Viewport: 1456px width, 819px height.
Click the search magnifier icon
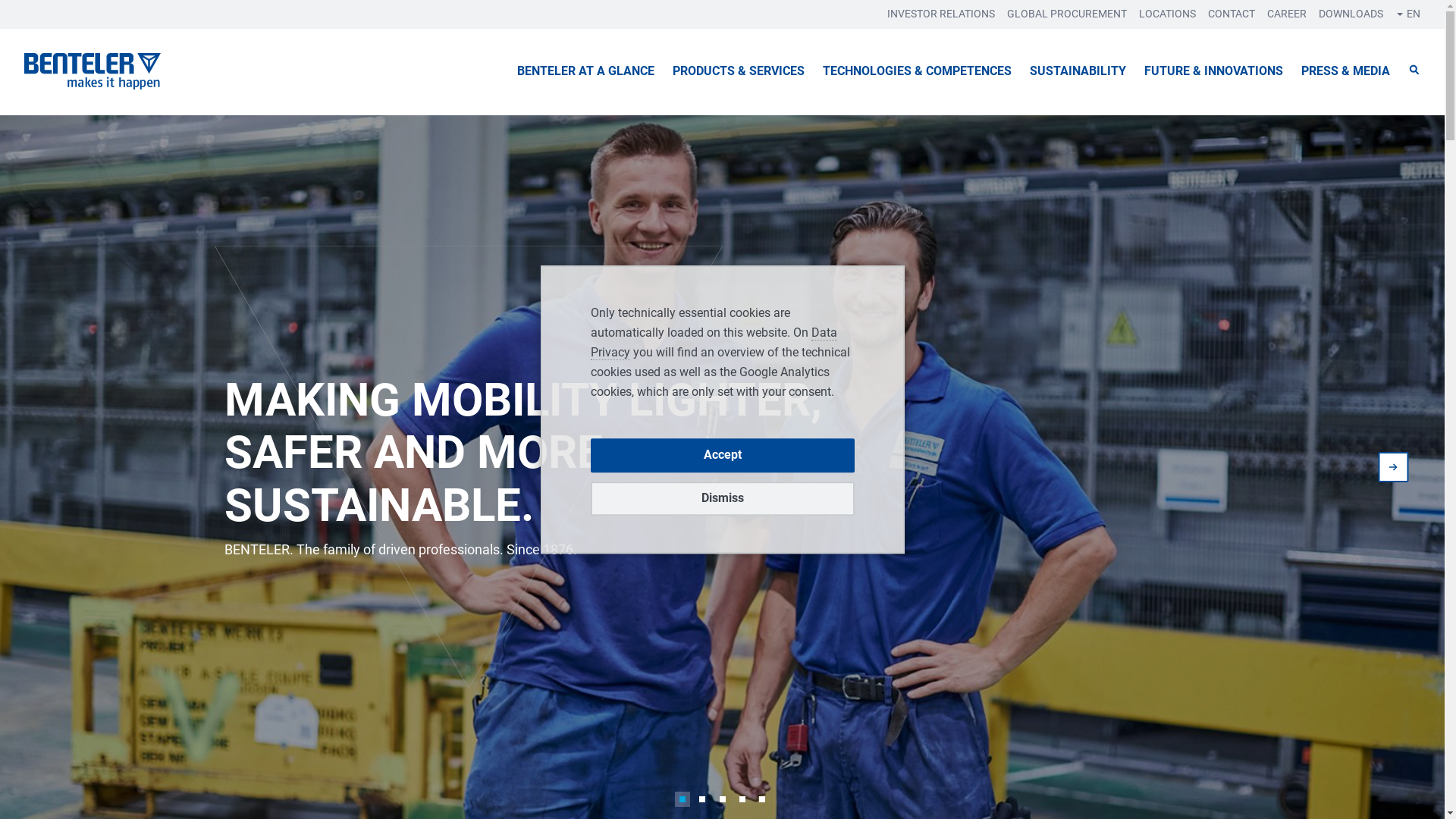pos(1414,71)
